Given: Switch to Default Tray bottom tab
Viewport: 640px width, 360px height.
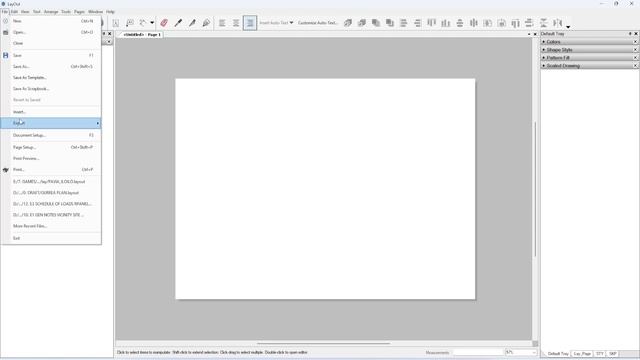Looking at the screenshot, I should click(558, 353).
